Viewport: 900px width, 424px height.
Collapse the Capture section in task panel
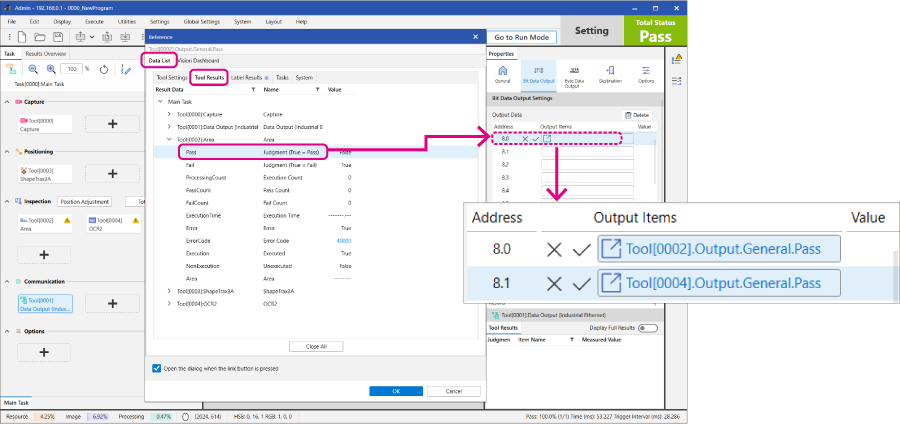coord(9,101)
